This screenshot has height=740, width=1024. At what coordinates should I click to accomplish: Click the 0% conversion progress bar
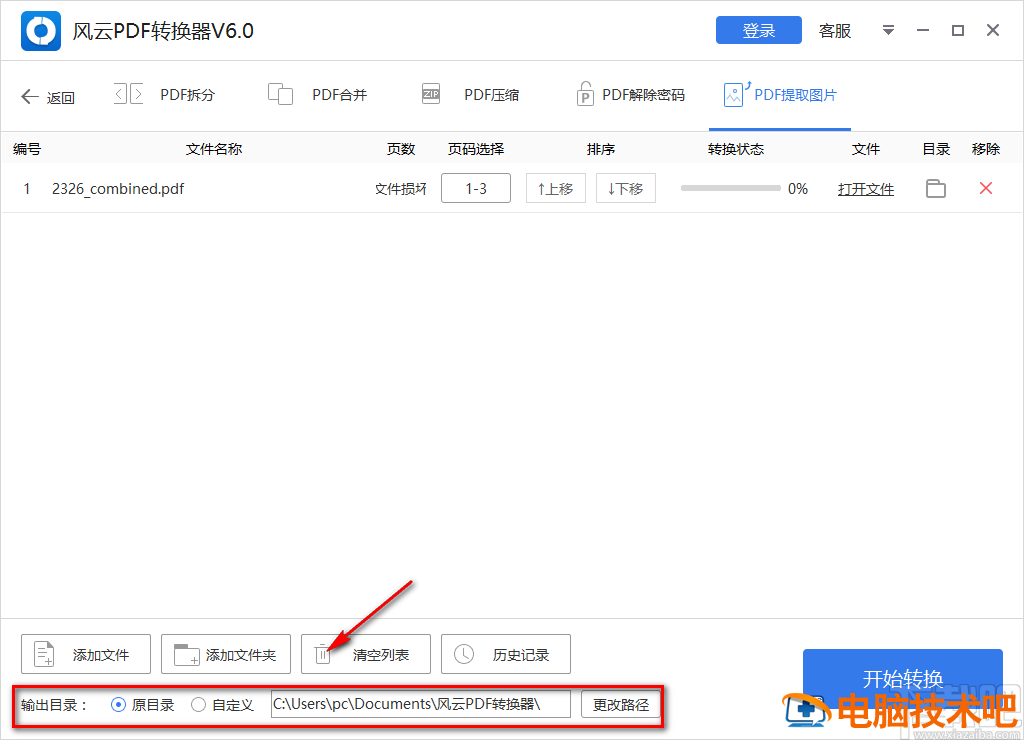tap(730, 189)
